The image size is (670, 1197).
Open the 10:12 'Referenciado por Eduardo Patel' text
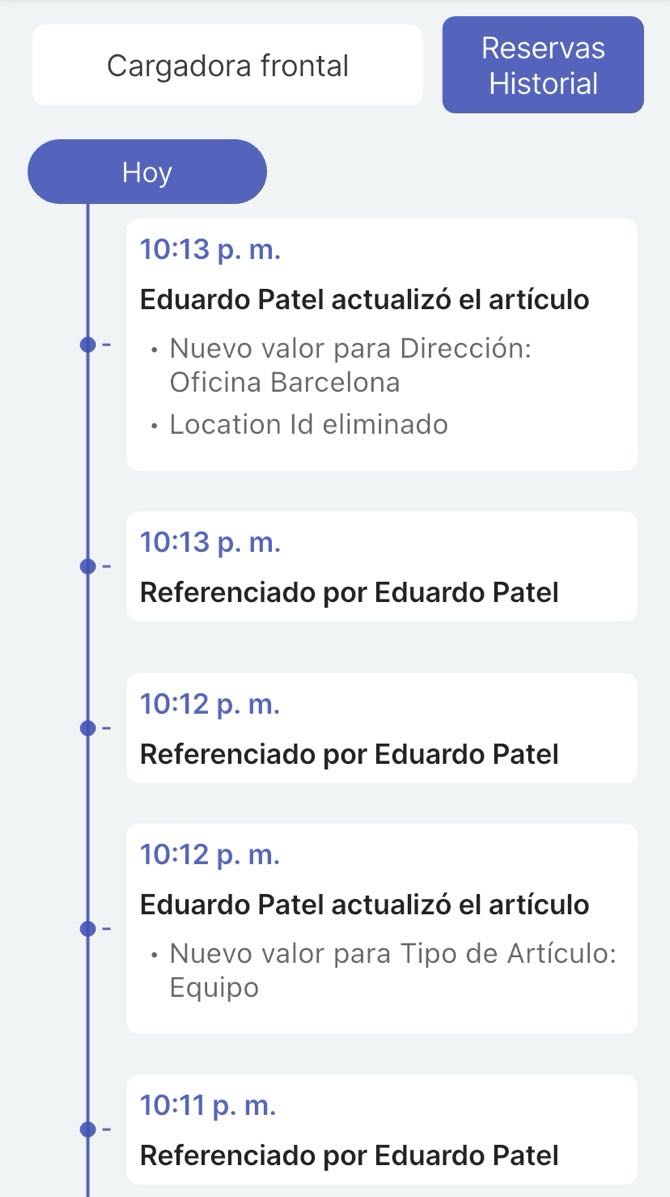(x=349, y=753)
